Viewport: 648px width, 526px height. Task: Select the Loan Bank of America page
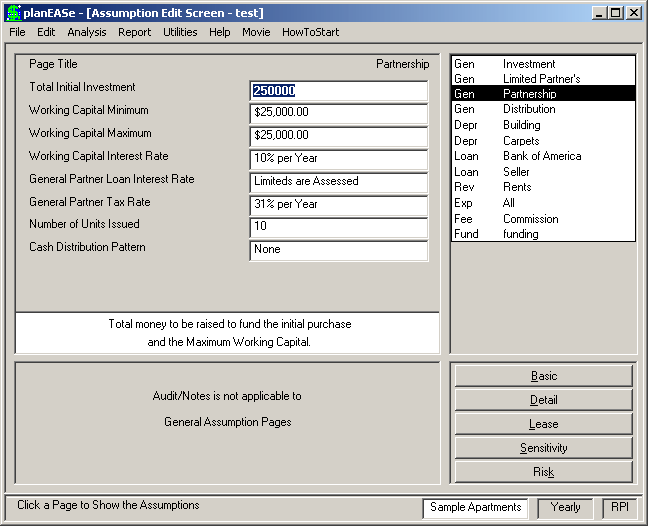pyautogui.click(x=543, y=156)
